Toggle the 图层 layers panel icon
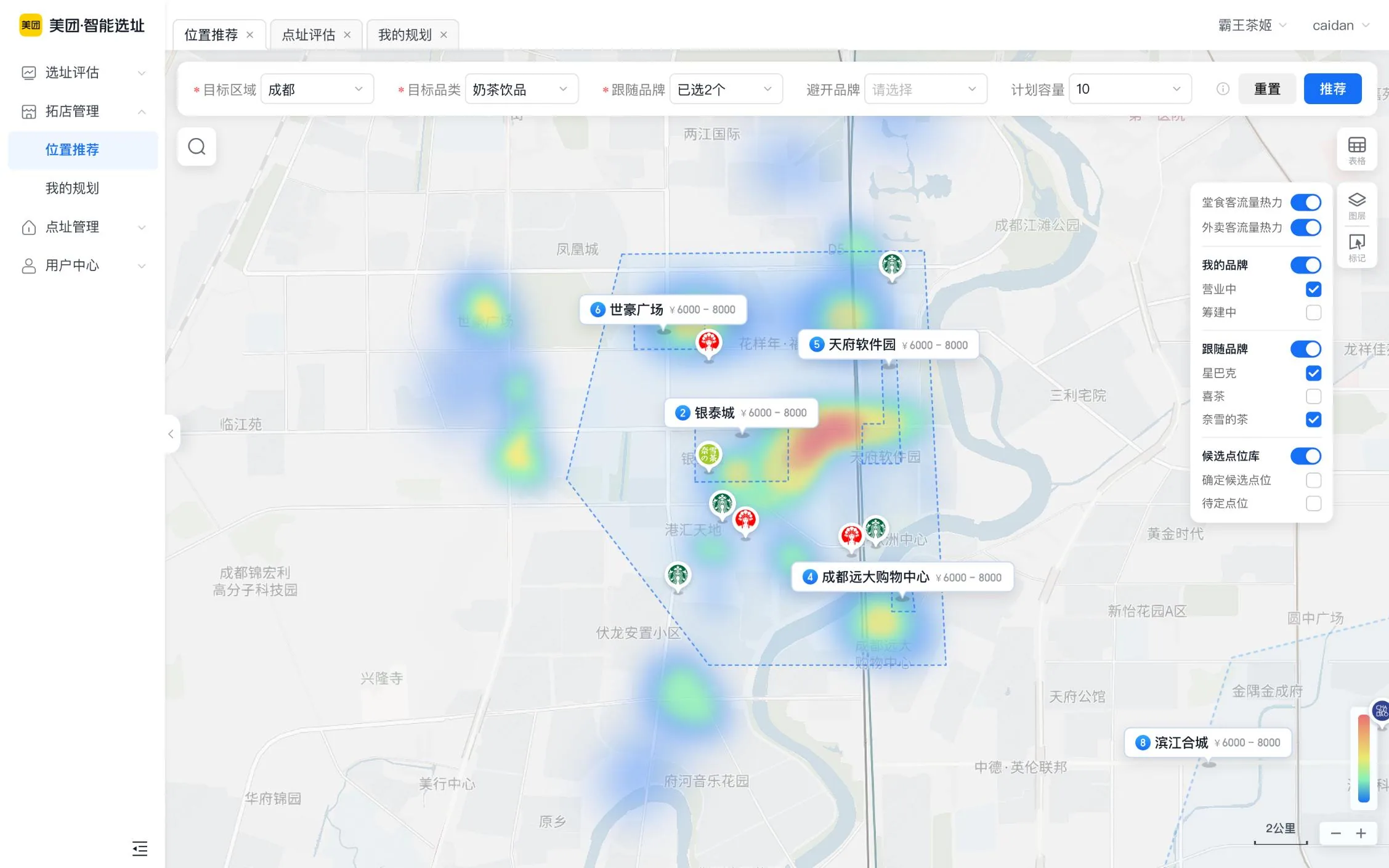Image resolution: width=1389 pixels, height=868 pixels. pos(1357,206)
